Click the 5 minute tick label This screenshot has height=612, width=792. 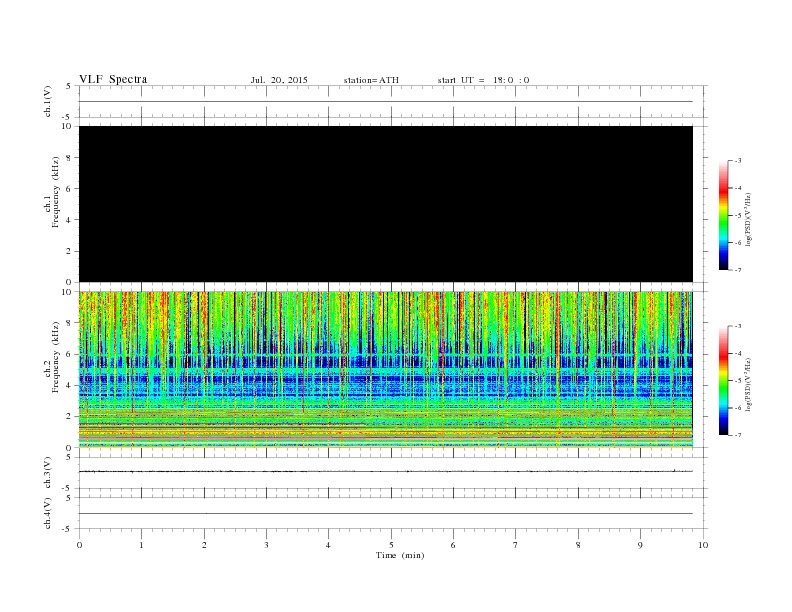click(x=391, y=545)
